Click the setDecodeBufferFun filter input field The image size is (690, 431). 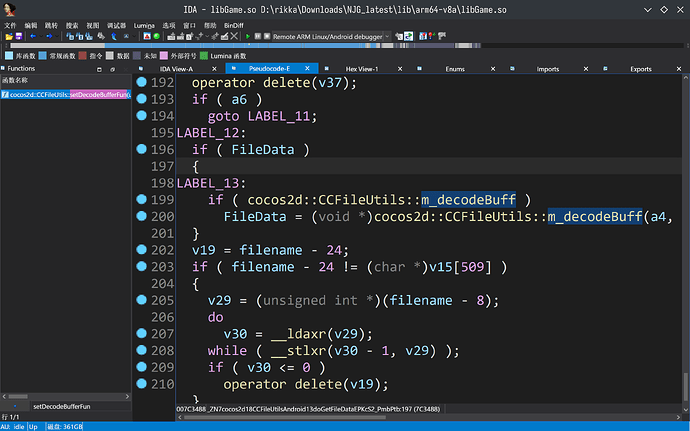coord(81,406)
